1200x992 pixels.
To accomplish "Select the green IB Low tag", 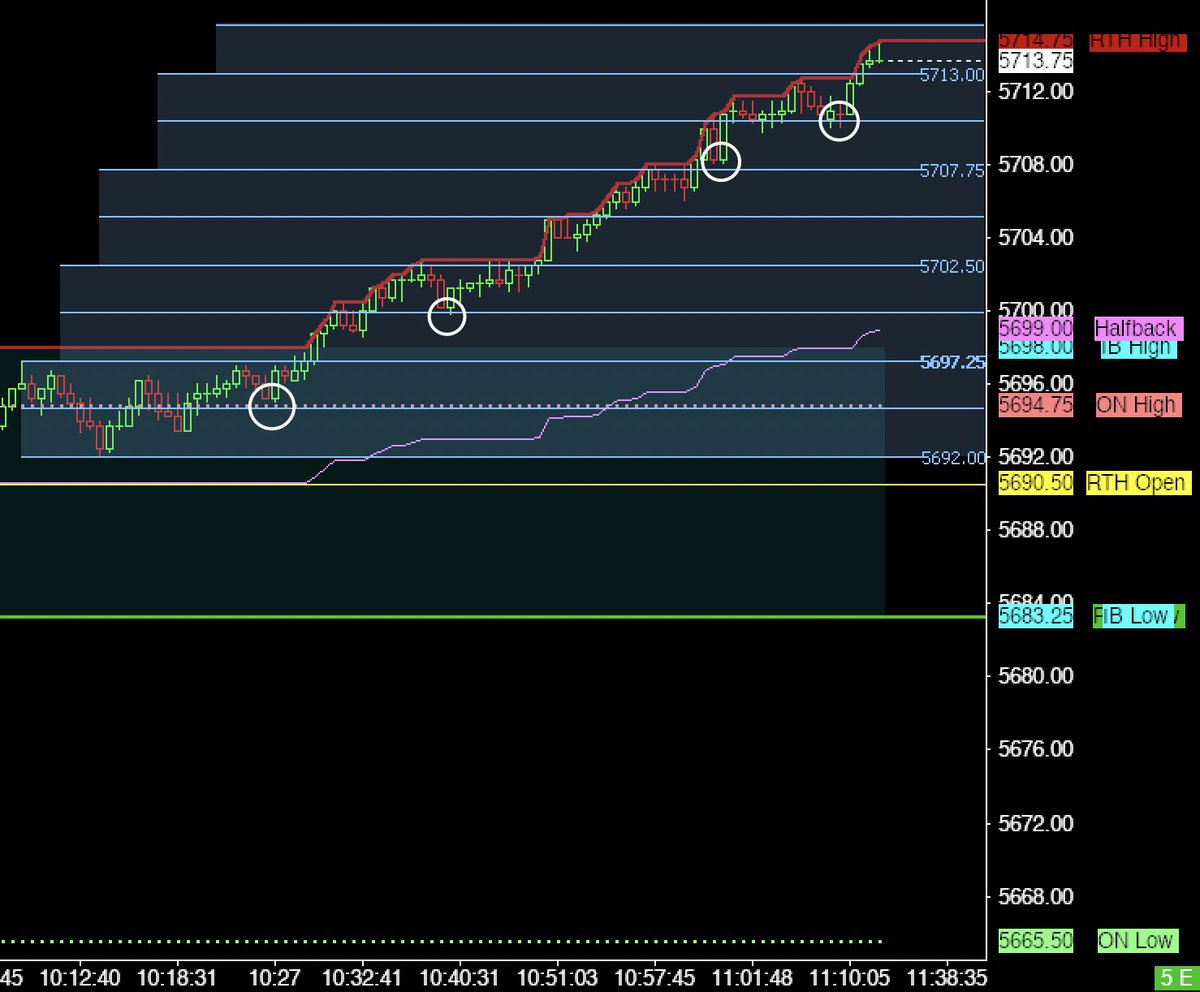I will tap(1138, 616).
